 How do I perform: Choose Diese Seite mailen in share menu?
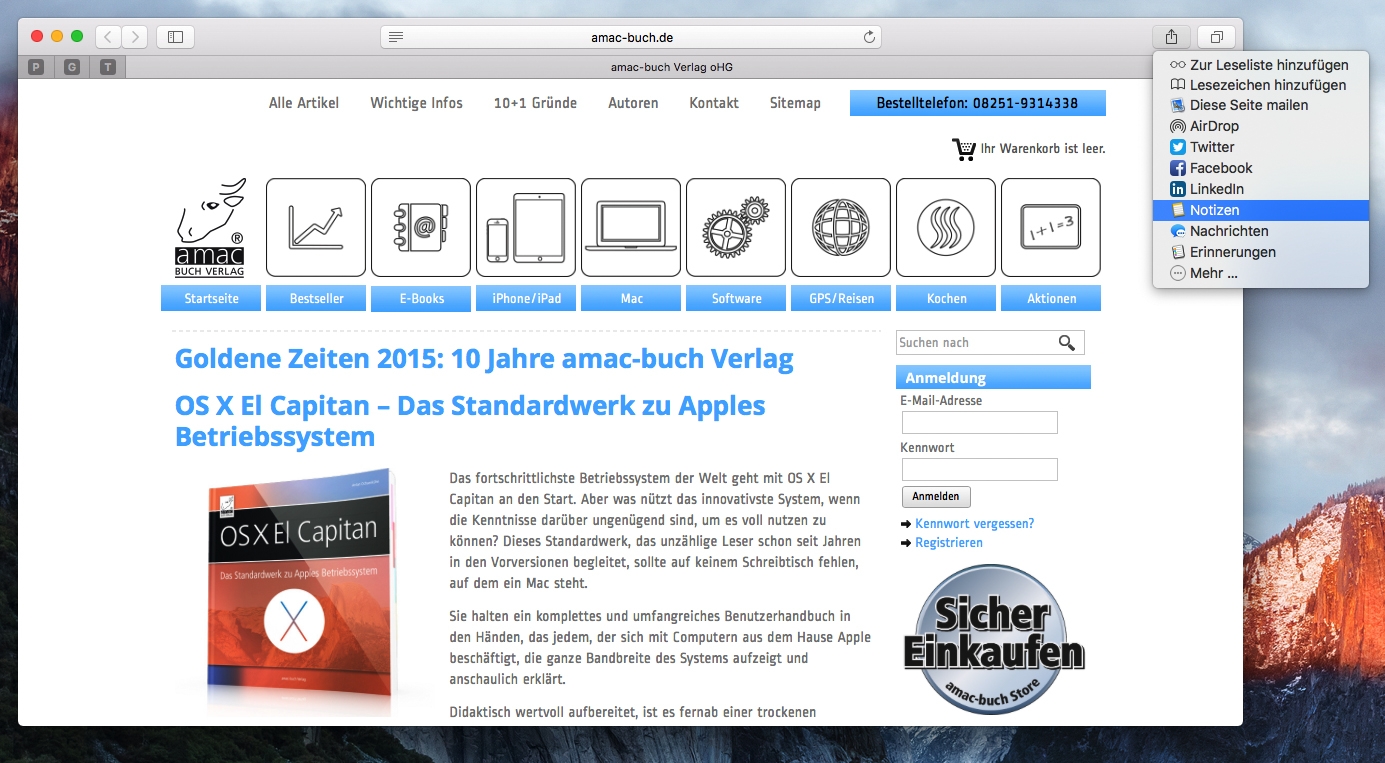click(1260, 105)
